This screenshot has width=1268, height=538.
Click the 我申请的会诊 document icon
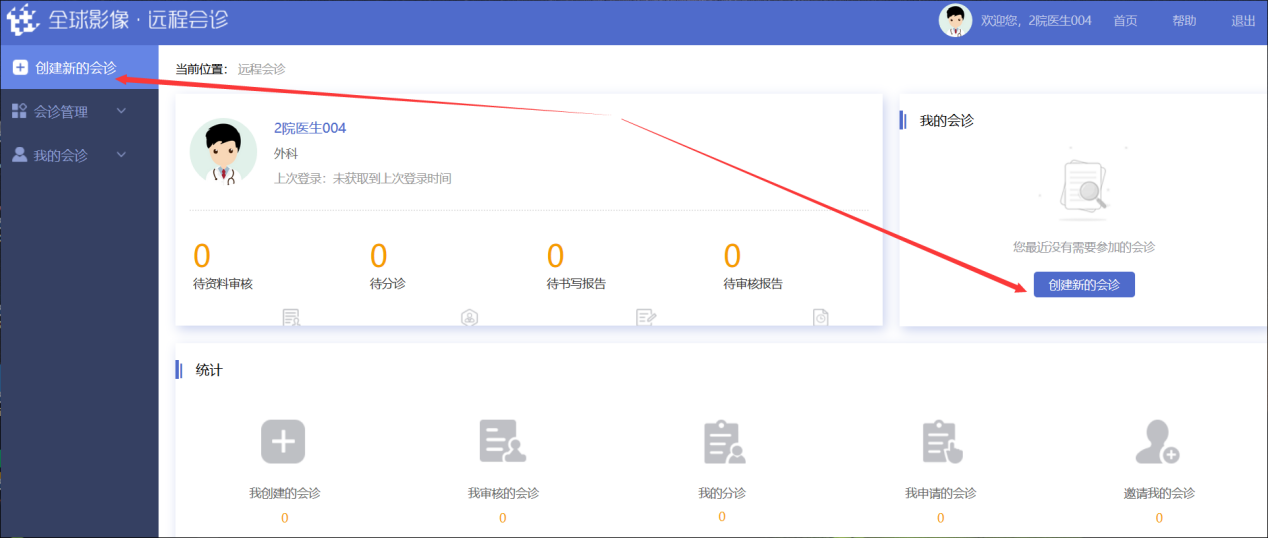pos(941,441)
